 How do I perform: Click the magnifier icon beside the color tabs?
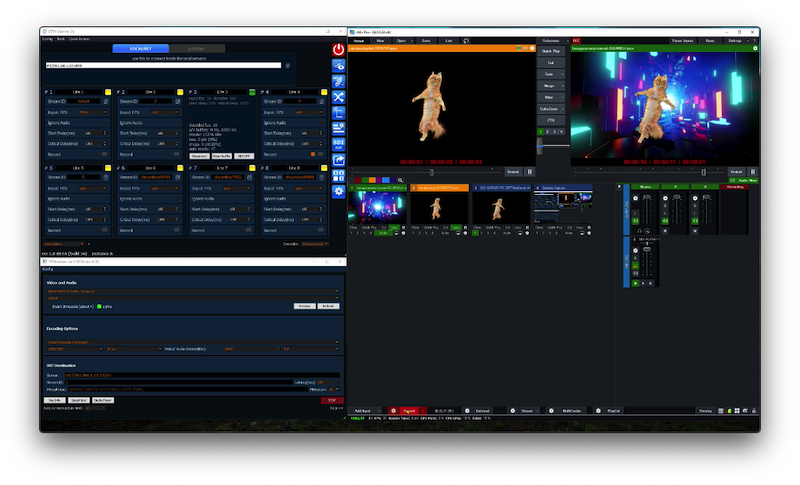400,180
